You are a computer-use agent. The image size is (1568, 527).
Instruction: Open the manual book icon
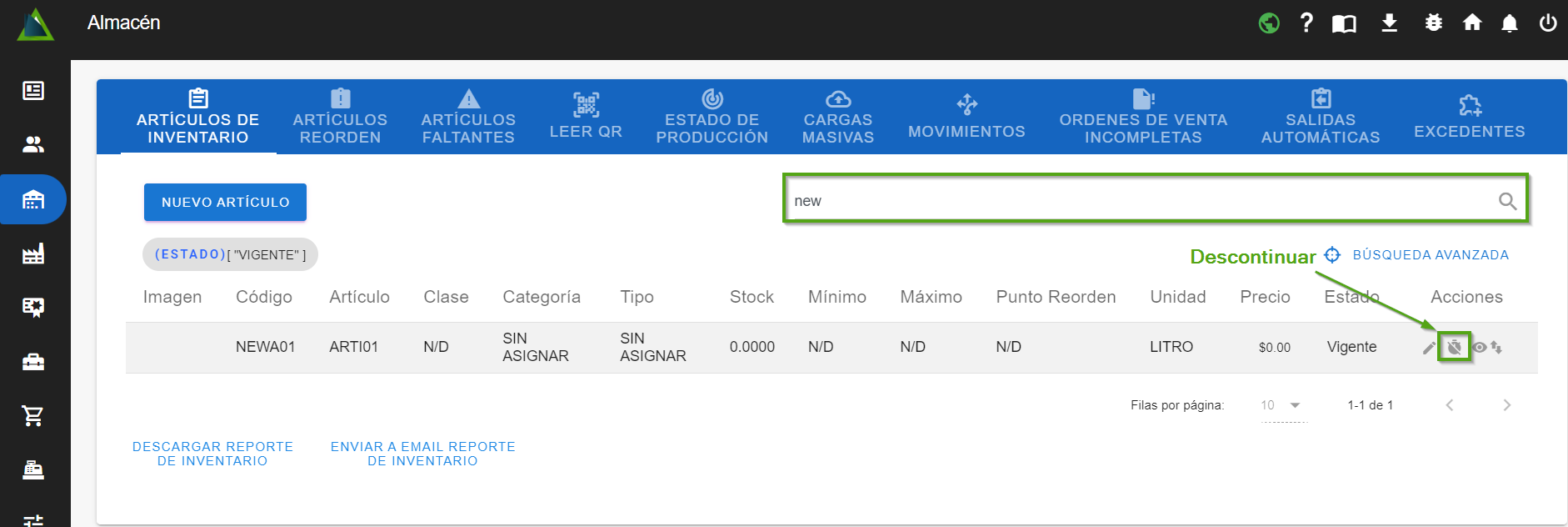pyautogui.click(x=1344, y=23)
